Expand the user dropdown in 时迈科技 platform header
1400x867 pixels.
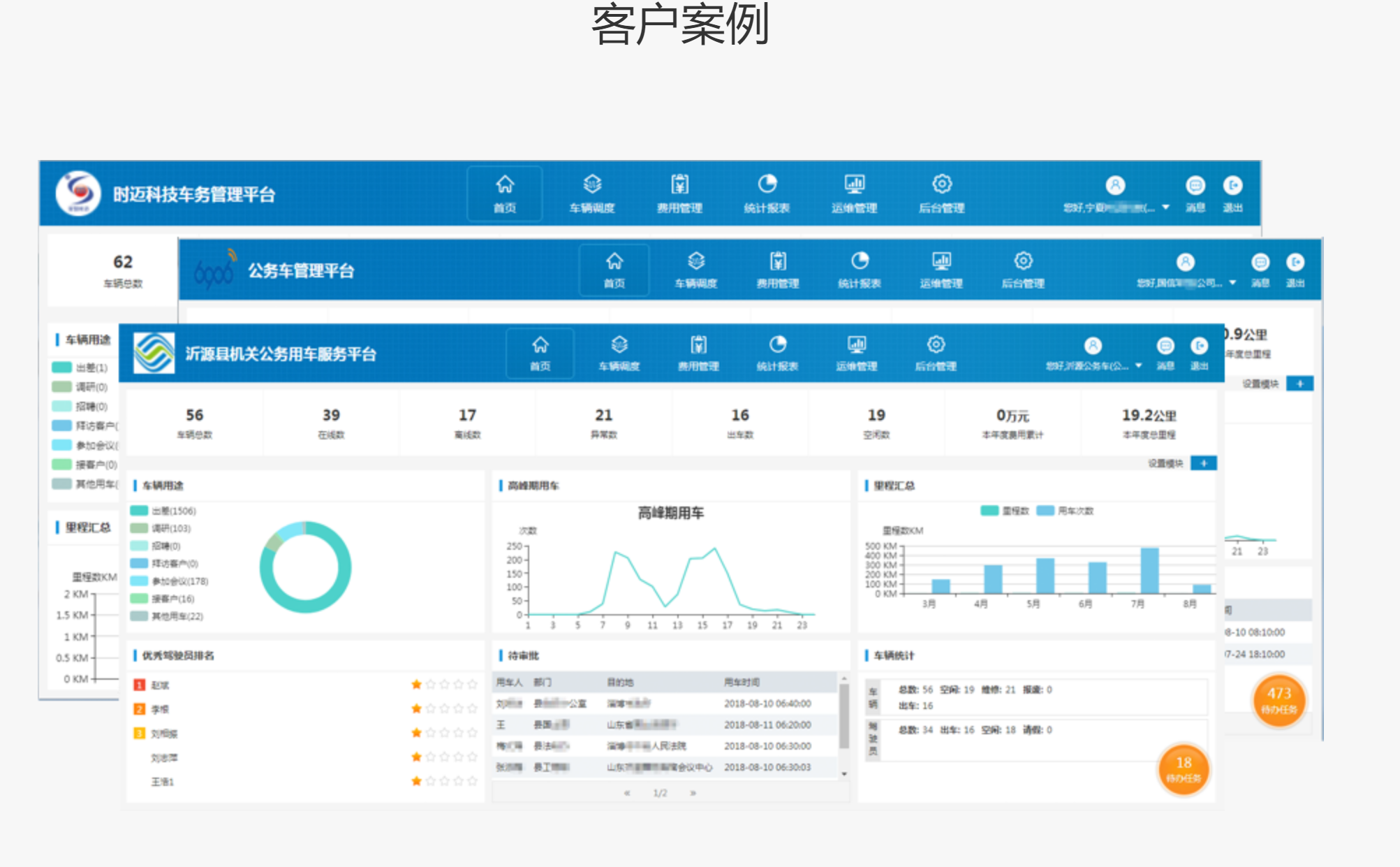pyautogui.click(x=1165, y=207)
